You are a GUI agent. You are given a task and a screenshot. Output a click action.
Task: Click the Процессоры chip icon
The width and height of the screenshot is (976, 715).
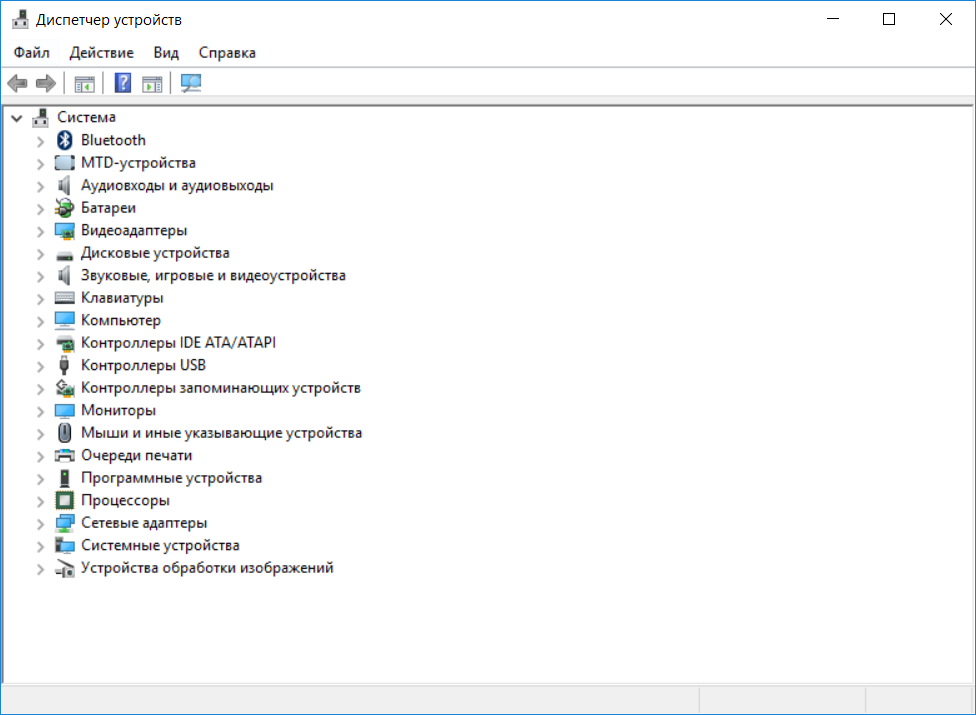(65, 500)
